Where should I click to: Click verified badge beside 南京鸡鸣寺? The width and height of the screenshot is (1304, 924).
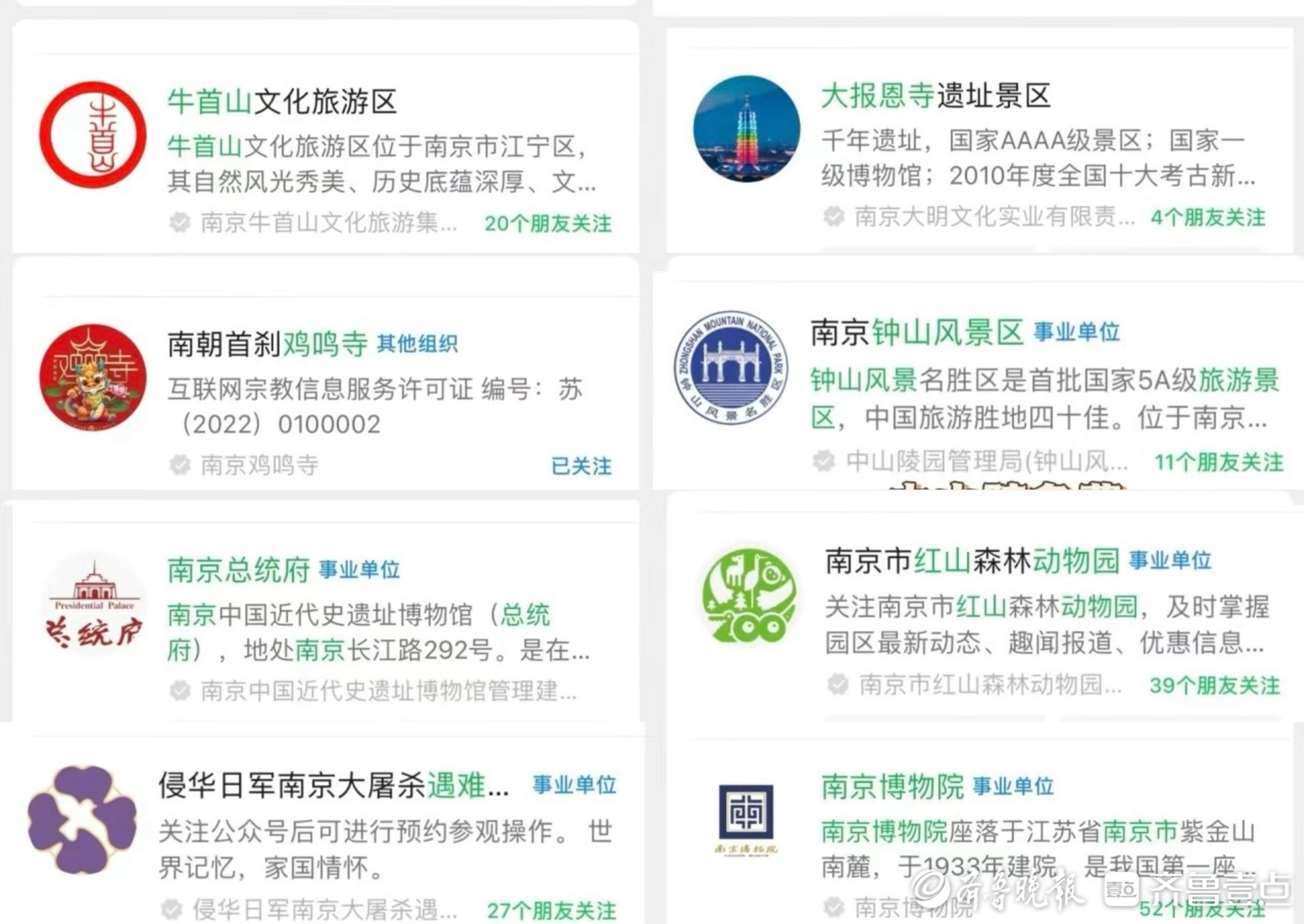(x=180, y=465)
